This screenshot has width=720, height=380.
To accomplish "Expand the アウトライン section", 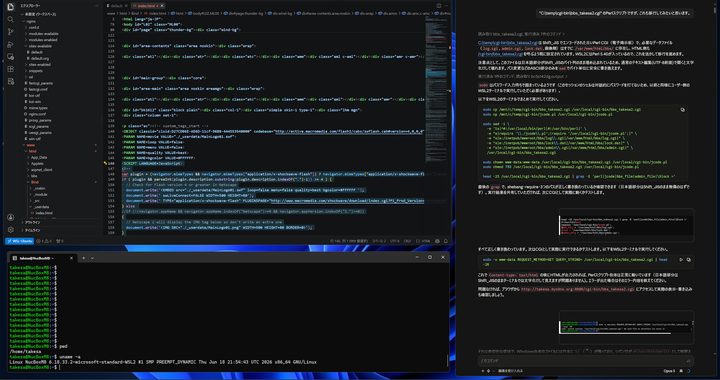I will pyautogui.click(x=31, y=223).
